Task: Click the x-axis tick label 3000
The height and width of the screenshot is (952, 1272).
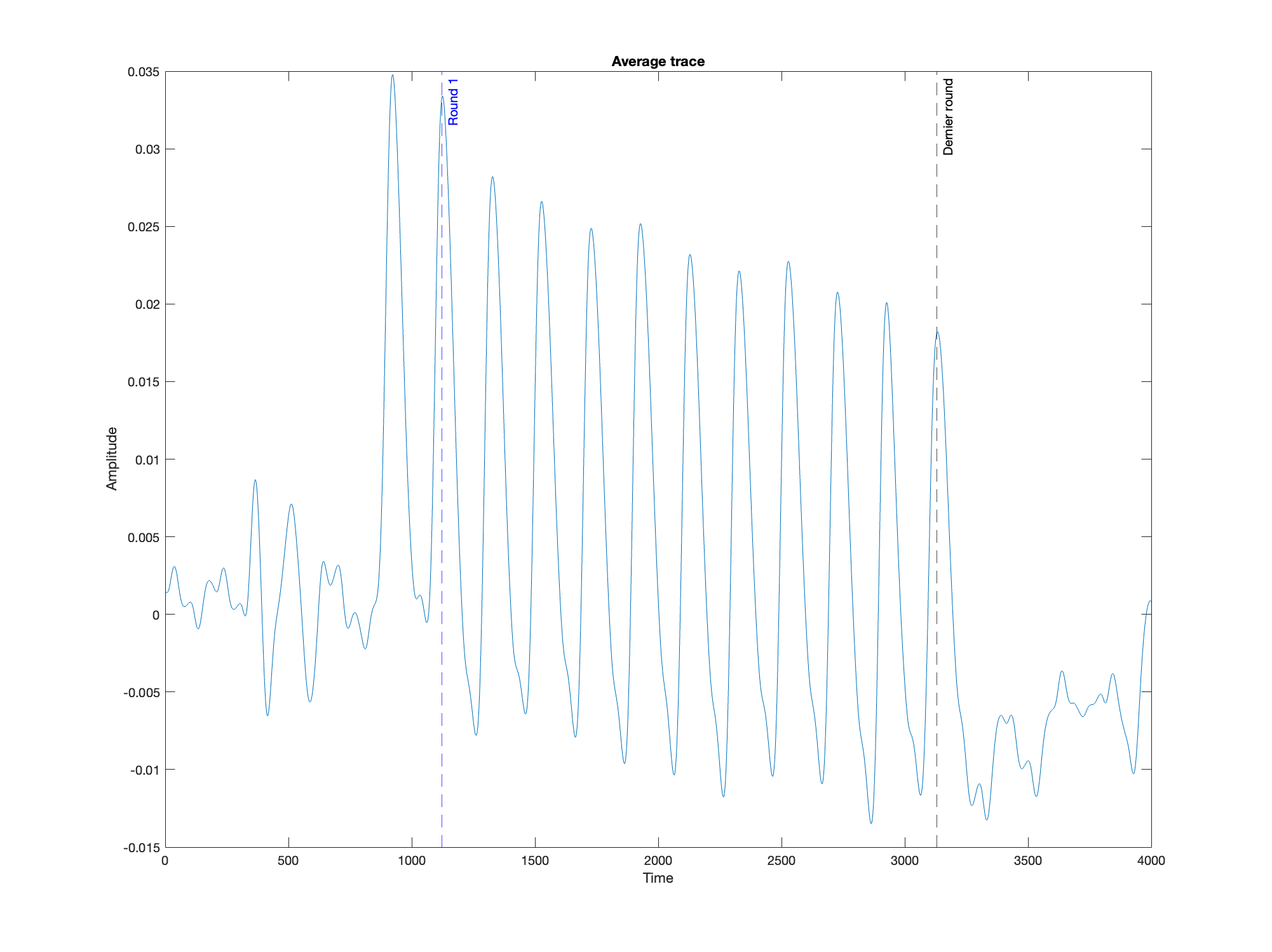Action: tap(904, 860)
